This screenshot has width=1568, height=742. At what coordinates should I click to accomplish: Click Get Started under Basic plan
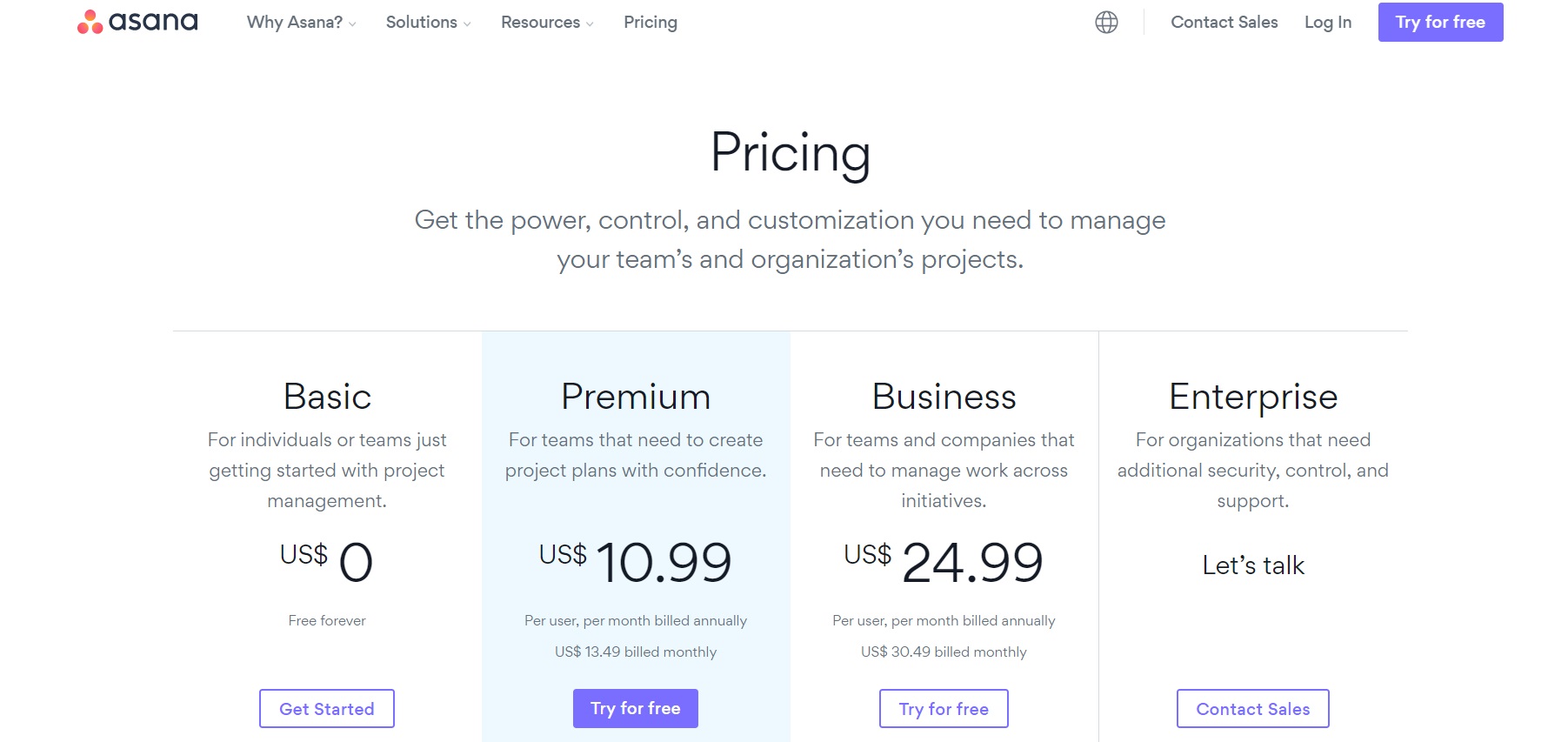pyautogui.click(x=327, y=709)
